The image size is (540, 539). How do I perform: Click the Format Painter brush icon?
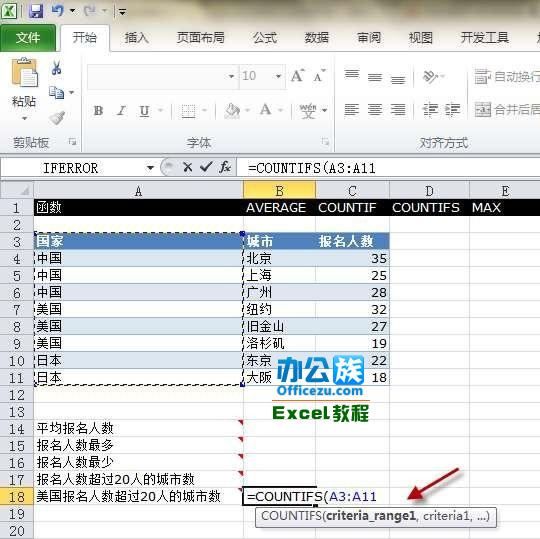(x=57, y=117)
